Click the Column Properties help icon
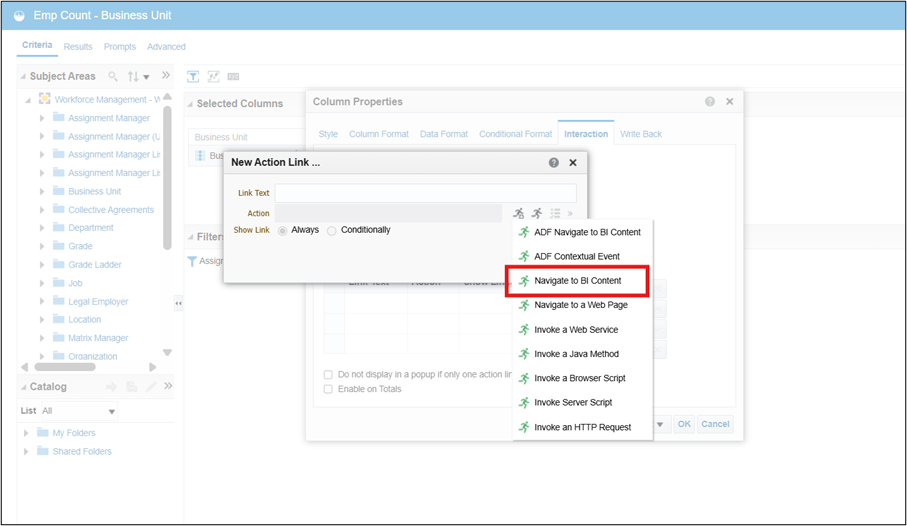The width and height of the screenshot is (907, 526). coord(710,102)
